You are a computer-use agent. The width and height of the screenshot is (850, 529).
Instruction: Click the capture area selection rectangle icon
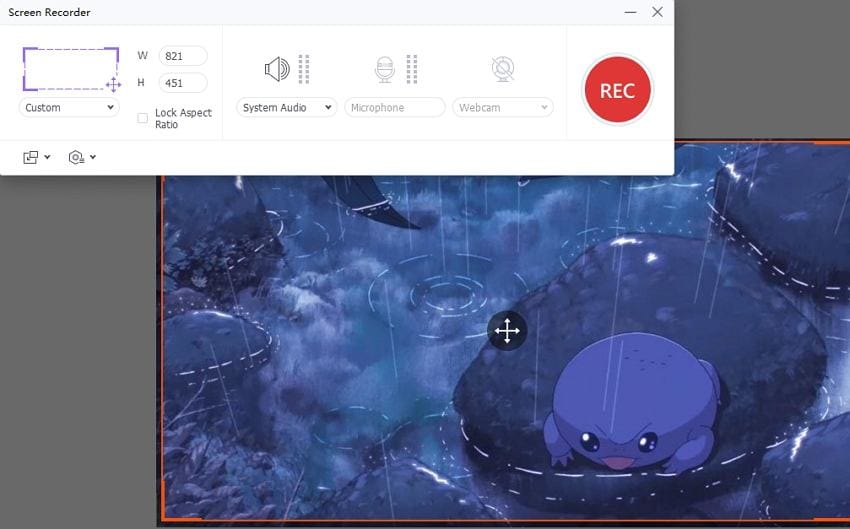point(70,69)
